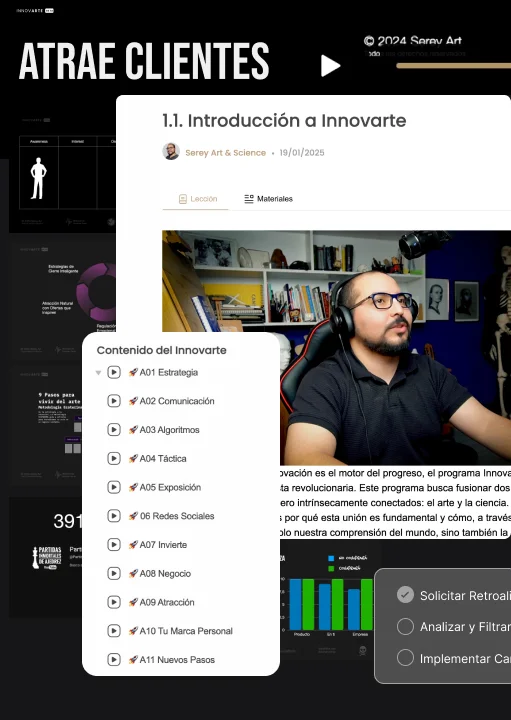Click the green legend swatch in bar chart
This screenshot has height=720, width=511.
[331, 568]
